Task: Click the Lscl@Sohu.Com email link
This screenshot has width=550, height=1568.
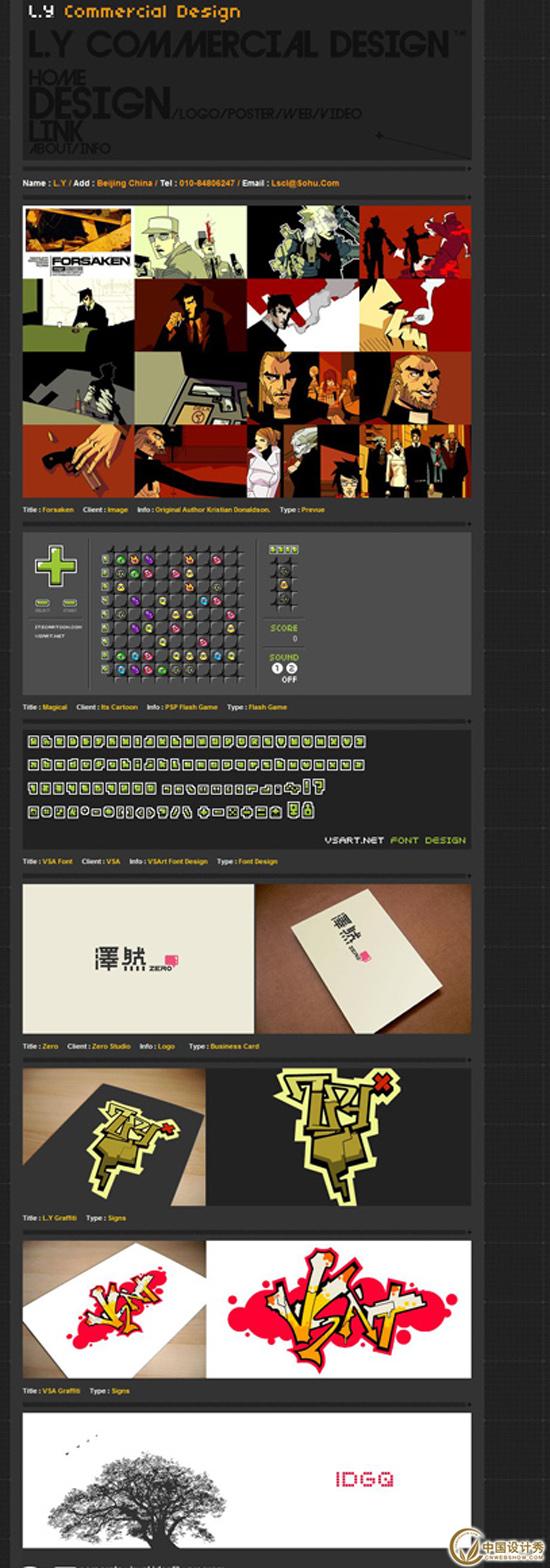Action: point(305,183)
